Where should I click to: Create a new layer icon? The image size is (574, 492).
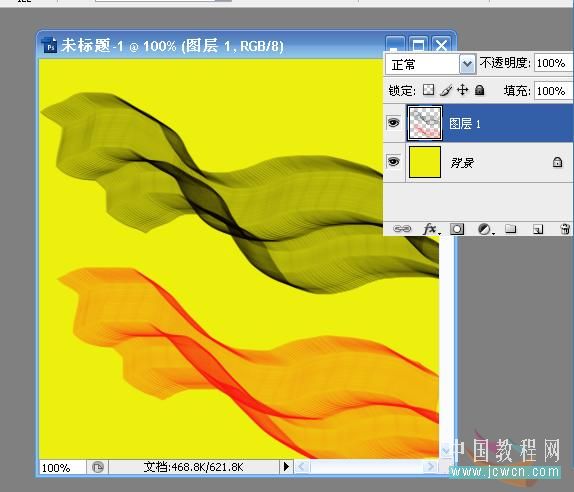click(537, 230)
